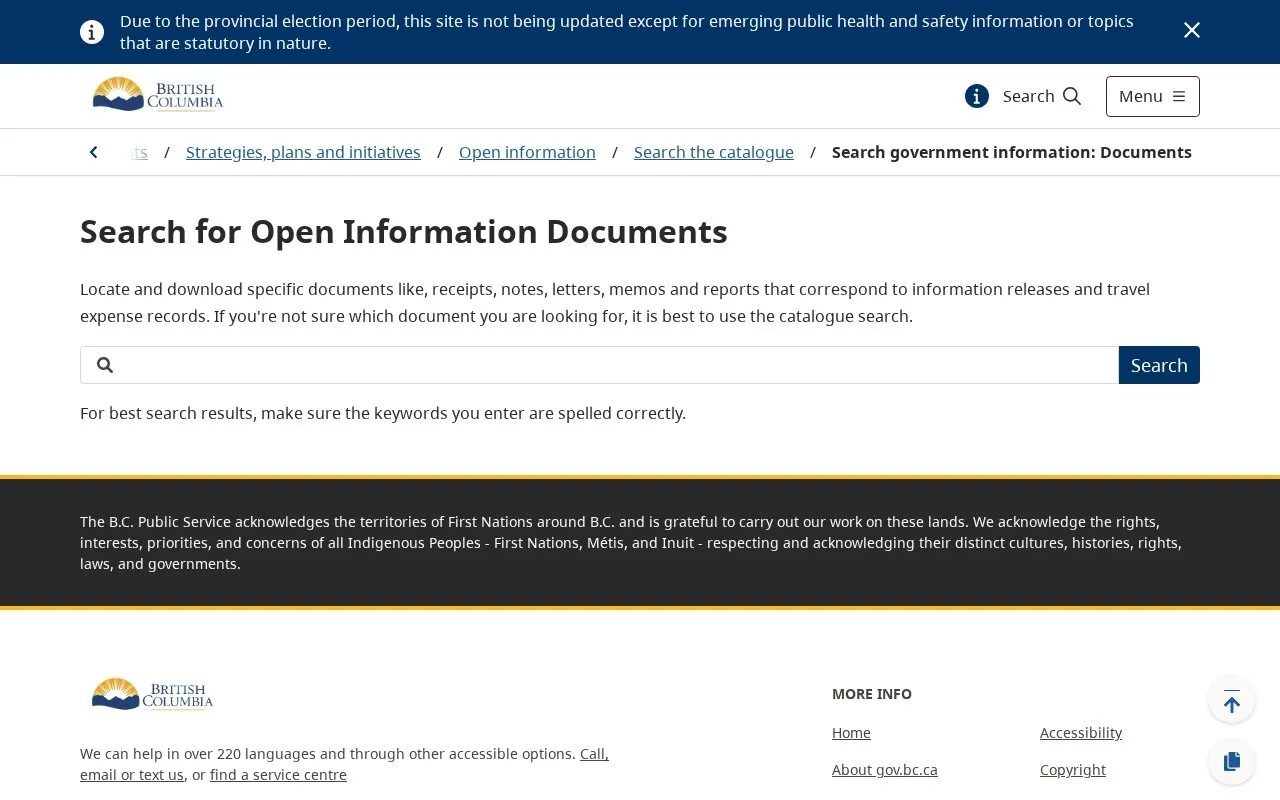The height and width of the screenshot is (800, 1280).
Task: Open the Open information breadcrumb link
Action: point(527,152)
